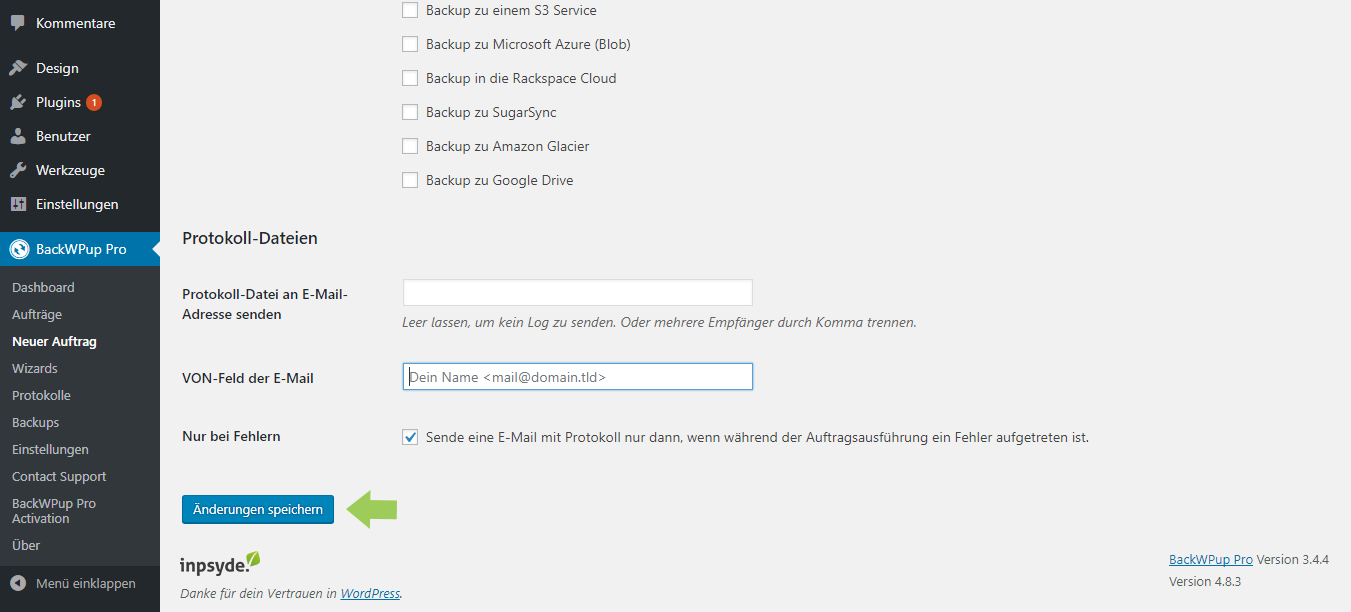
Task: Disable the Nur bei Fehlern email option
Action: 410,437
